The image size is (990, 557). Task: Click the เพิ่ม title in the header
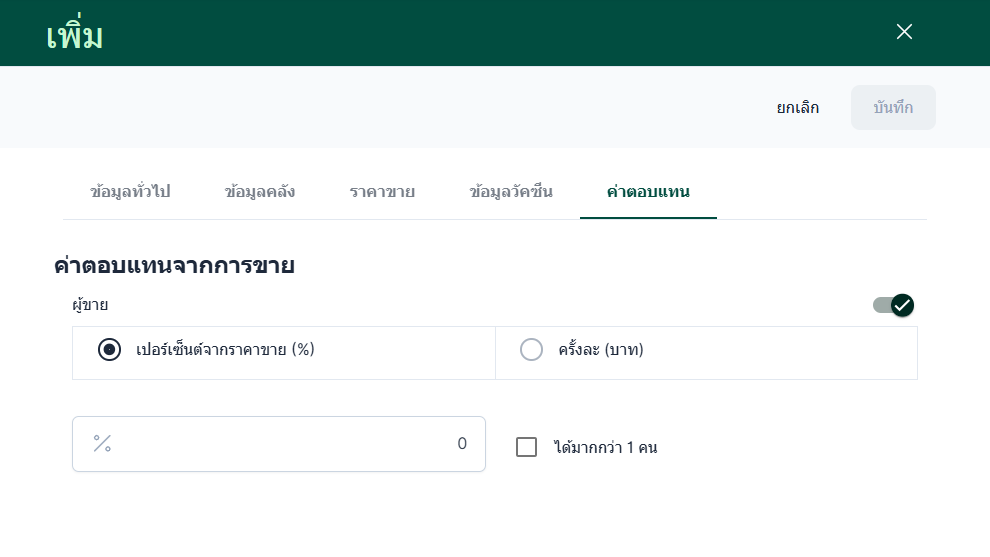tap(75, 36)
